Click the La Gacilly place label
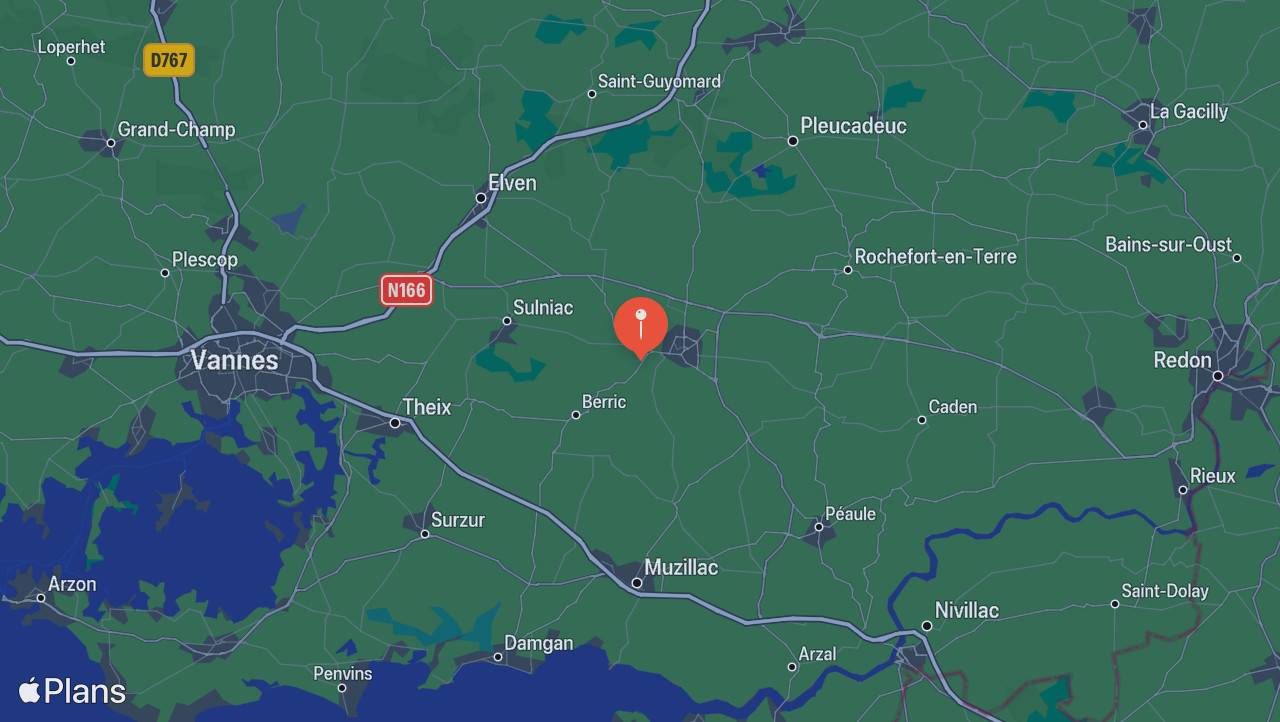The width and height of the screenshot is (1280, 722). 1189,112
